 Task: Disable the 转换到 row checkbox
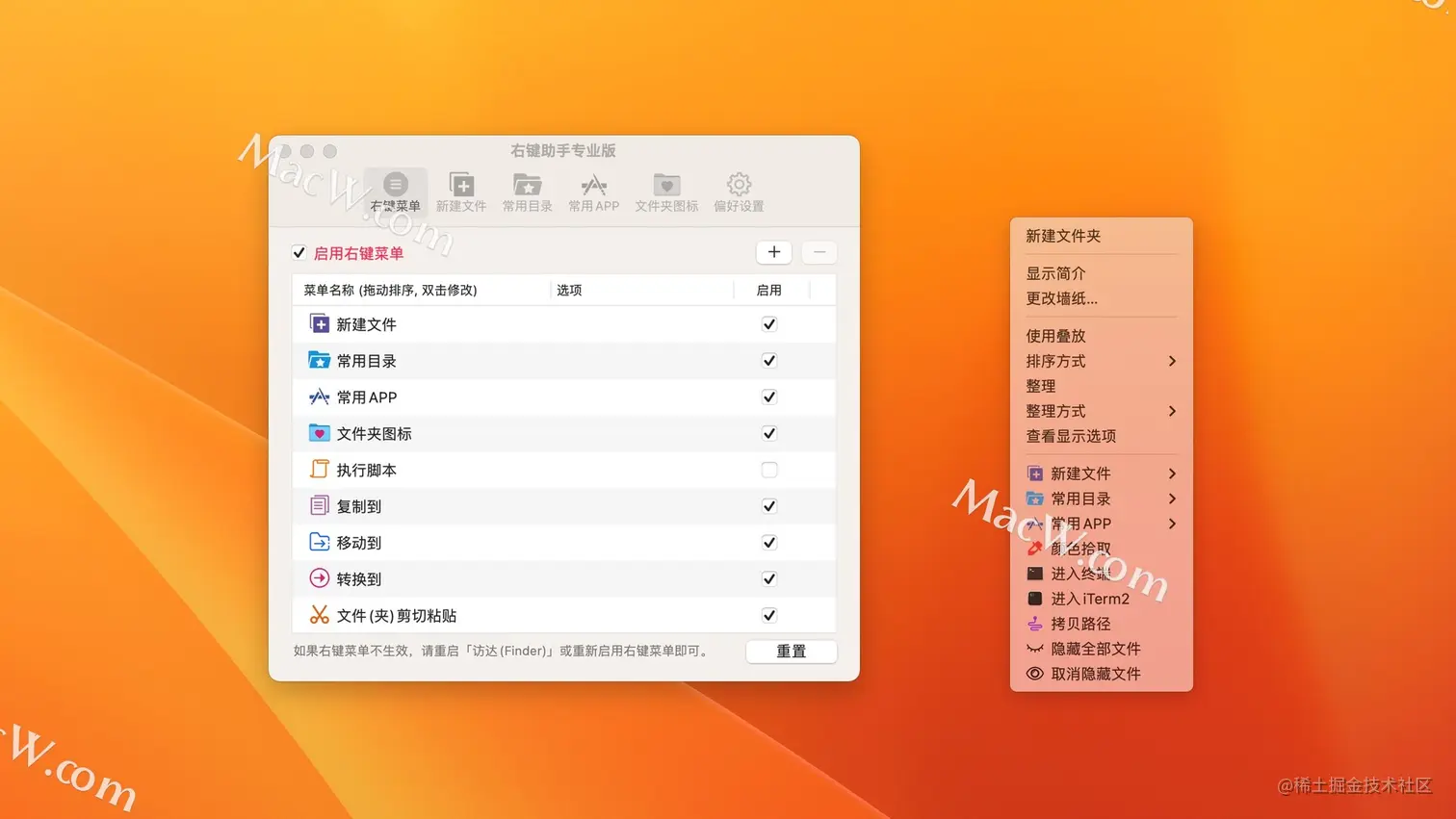point(768,578)
